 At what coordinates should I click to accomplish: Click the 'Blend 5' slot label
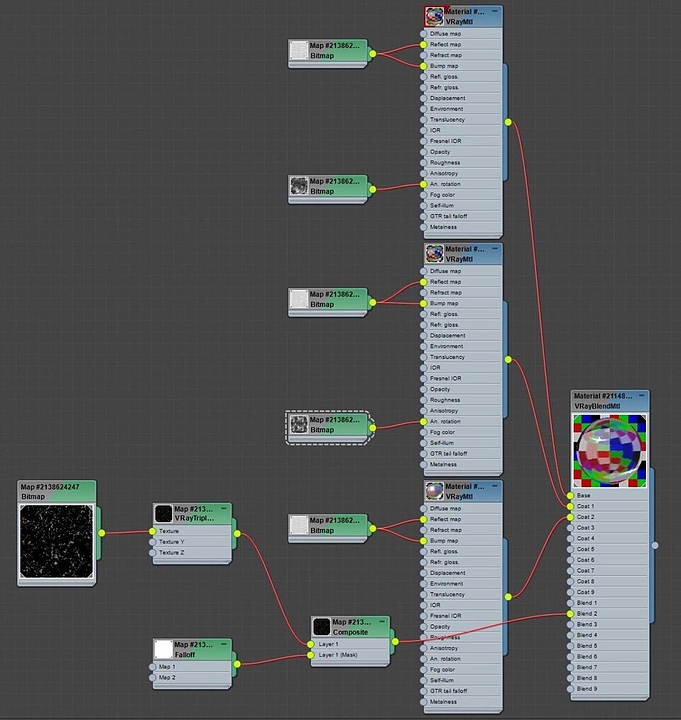pos(587,646)
